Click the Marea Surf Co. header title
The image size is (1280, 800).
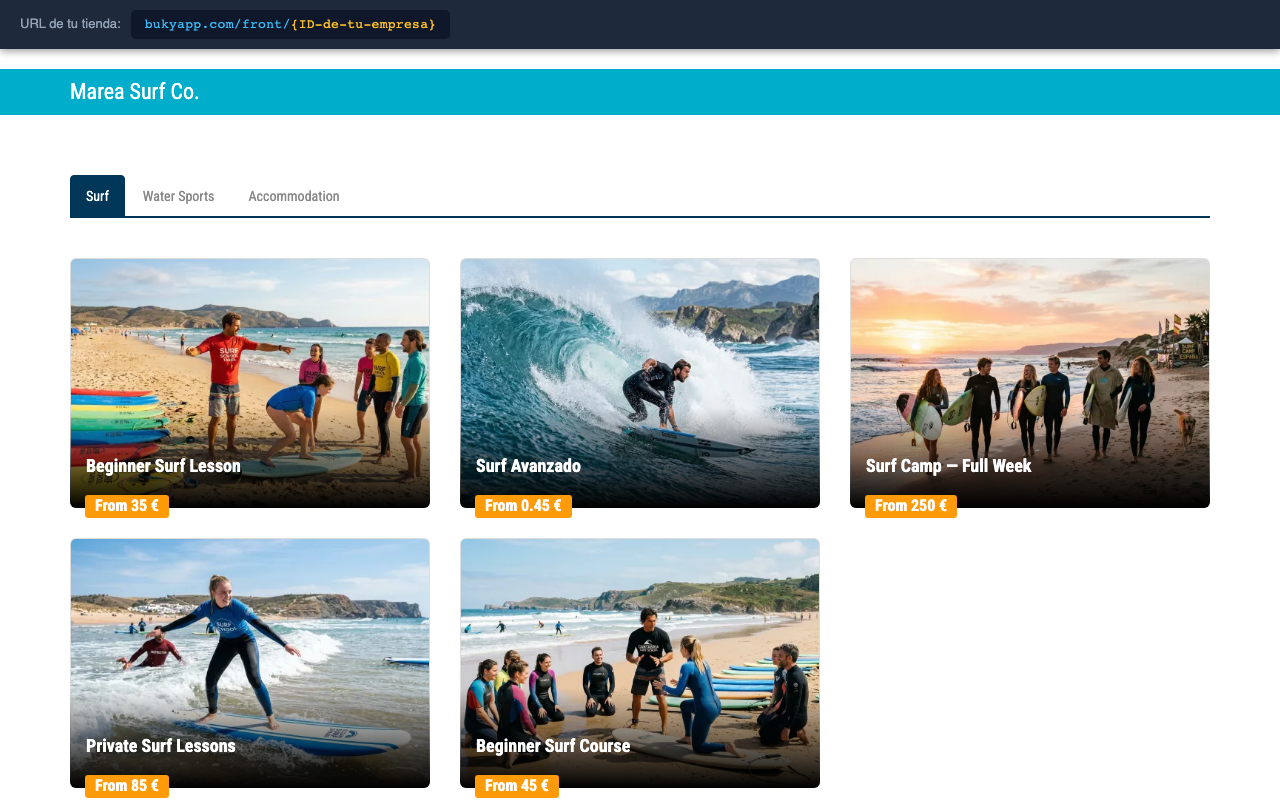point(135,92)
